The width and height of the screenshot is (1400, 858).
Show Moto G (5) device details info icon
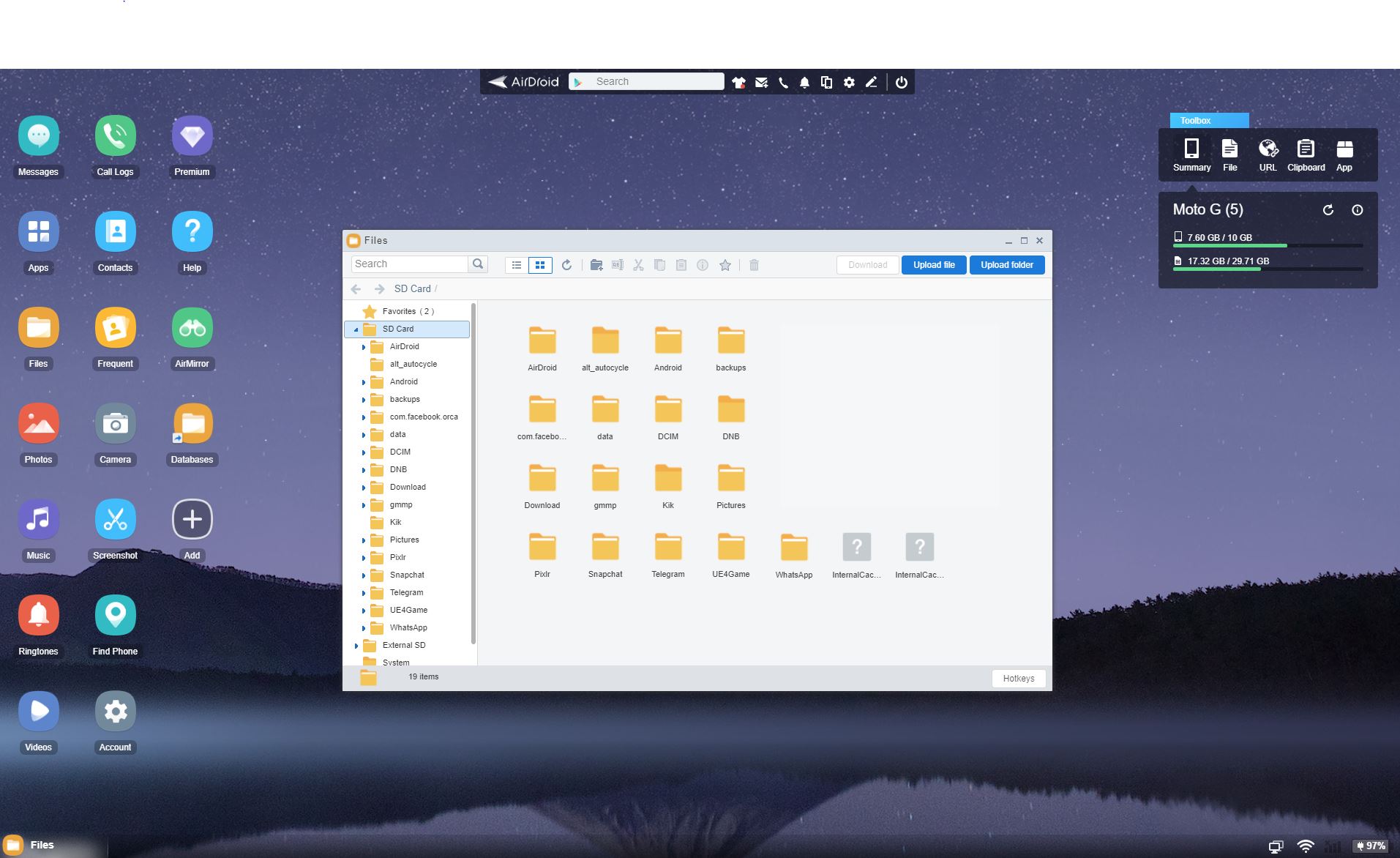pos(1357,210)
